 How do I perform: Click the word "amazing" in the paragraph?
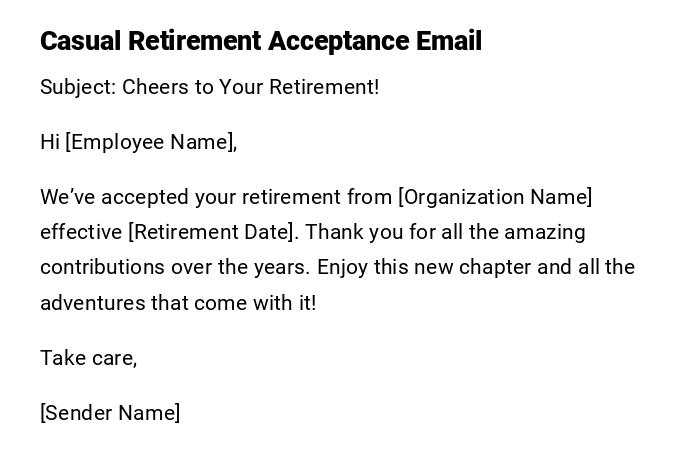click(x=544, y=232)
